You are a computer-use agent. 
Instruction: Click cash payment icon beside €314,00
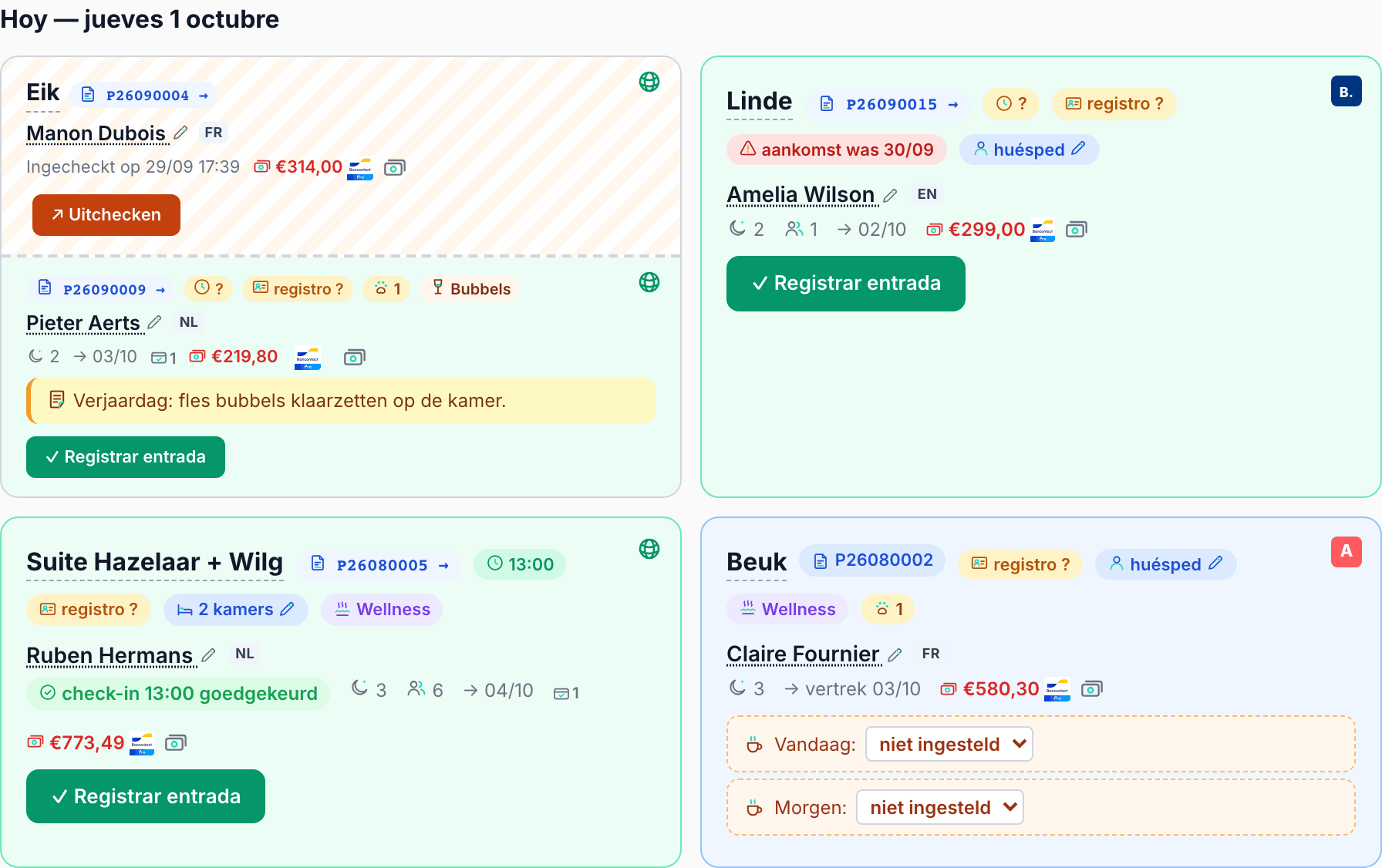tap(395, 167)
